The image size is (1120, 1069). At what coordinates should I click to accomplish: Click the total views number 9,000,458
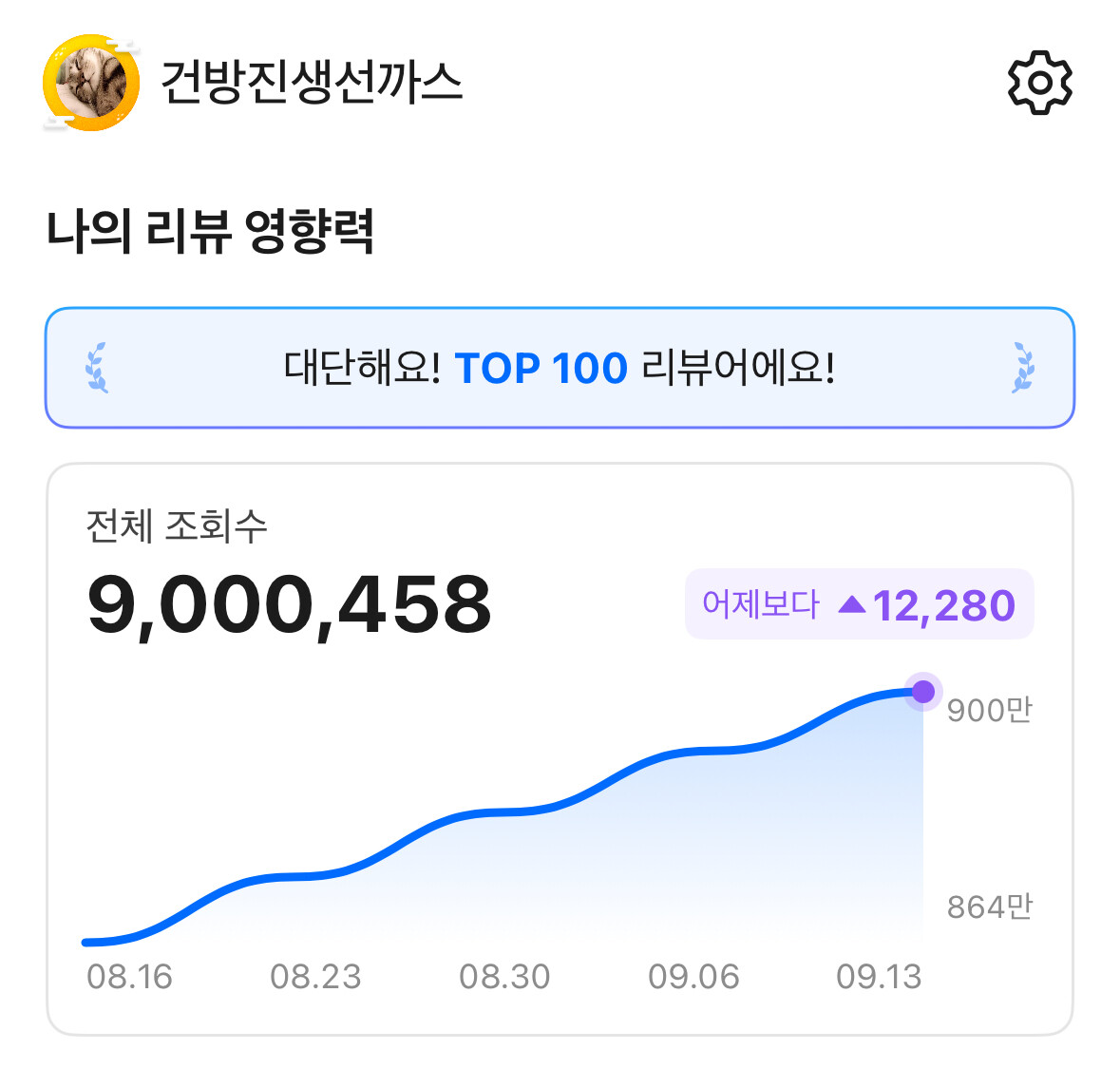289,604
